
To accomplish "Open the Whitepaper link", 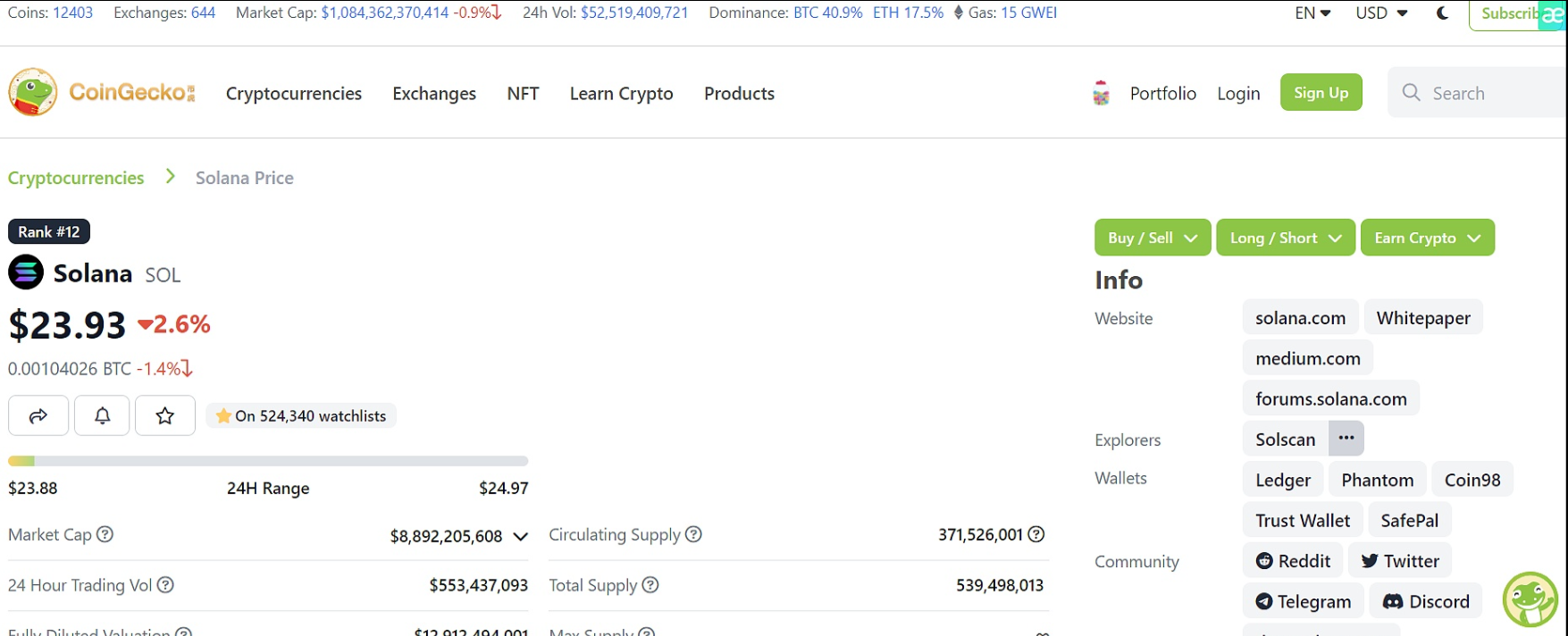I will (x=1422, y=318).
